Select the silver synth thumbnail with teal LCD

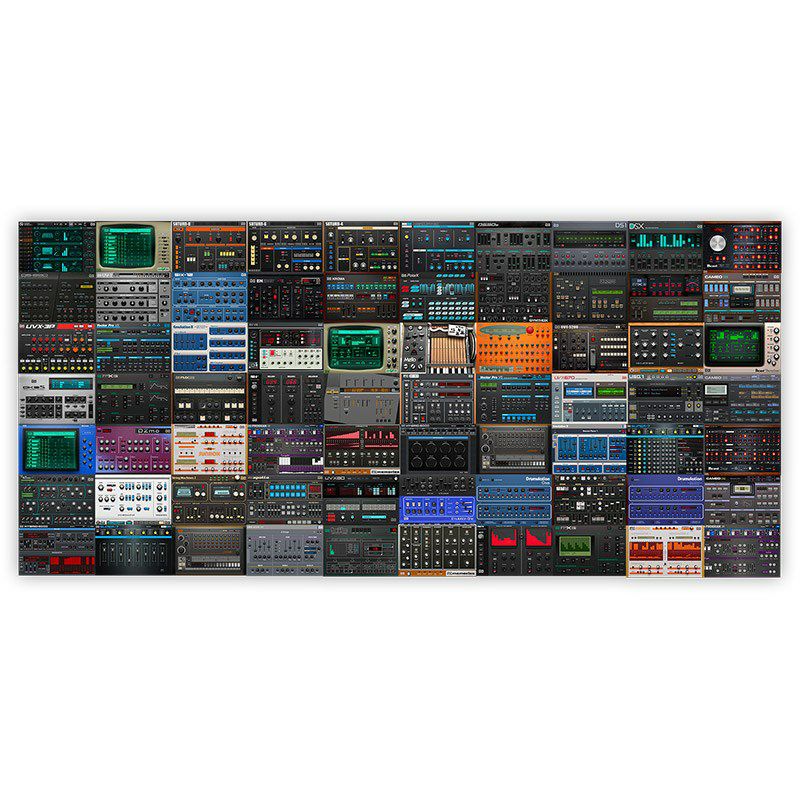tap(57, 398)
